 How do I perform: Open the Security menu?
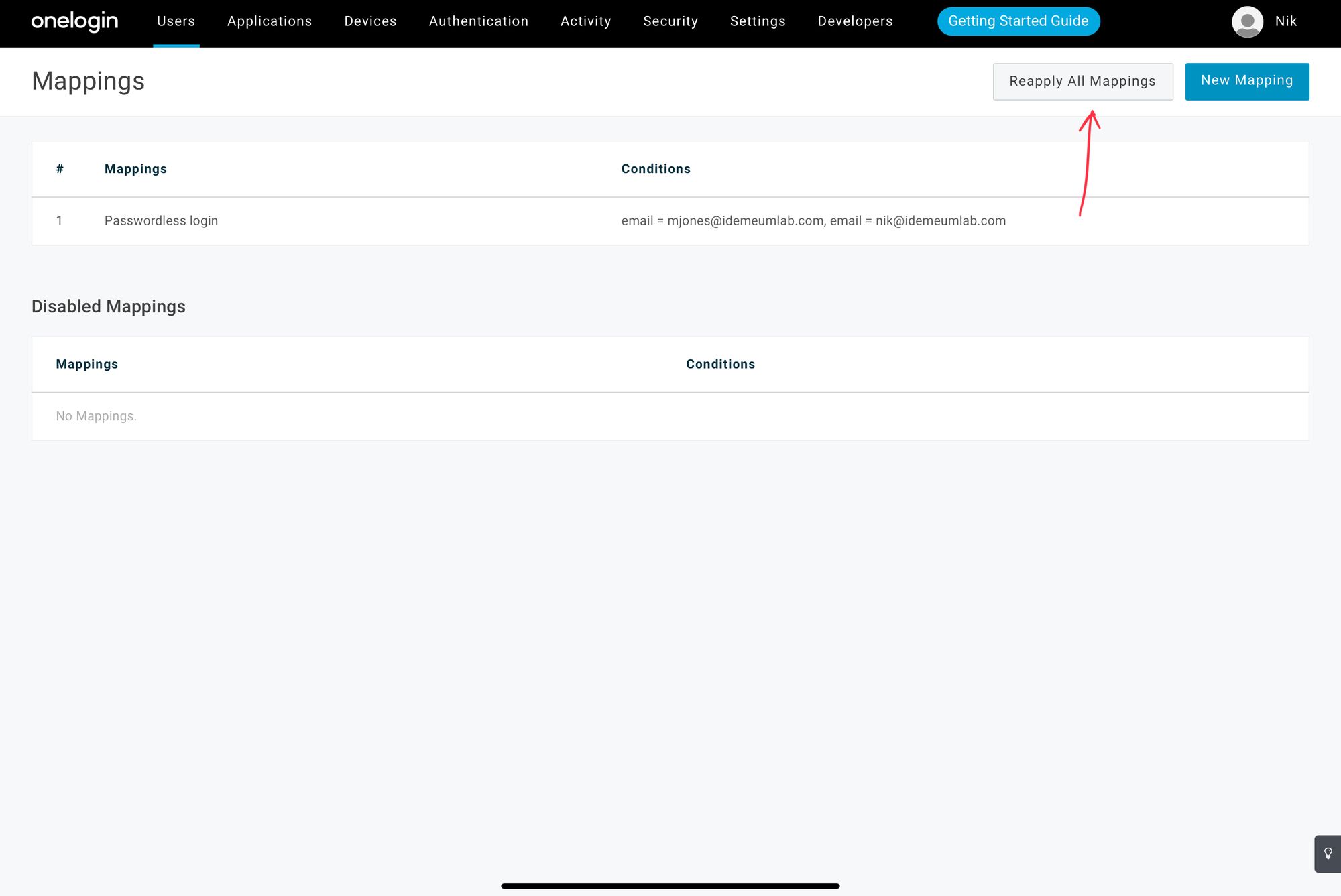tap(670, 21)
